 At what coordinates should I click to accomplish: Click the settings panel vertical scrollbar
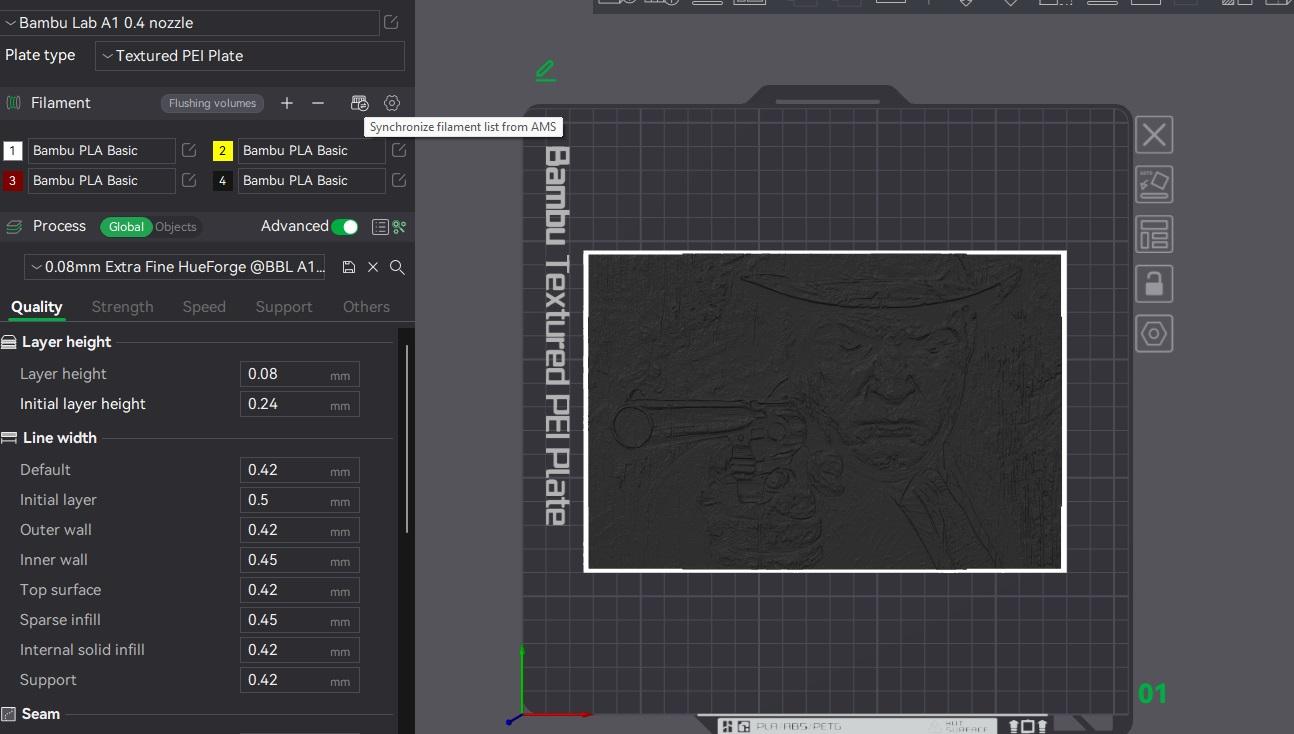pos(406,438)
